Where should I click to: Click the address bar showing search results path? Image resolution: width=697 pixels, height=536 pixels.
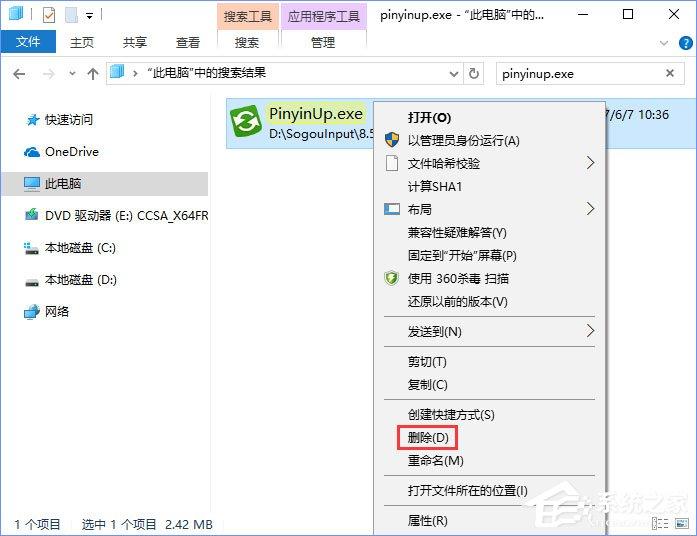tap(284, 73)
